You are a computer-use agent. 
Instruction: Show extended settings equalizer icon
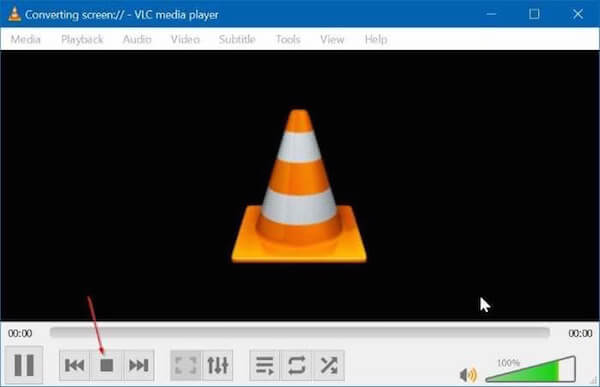click(x=218, y=365)
